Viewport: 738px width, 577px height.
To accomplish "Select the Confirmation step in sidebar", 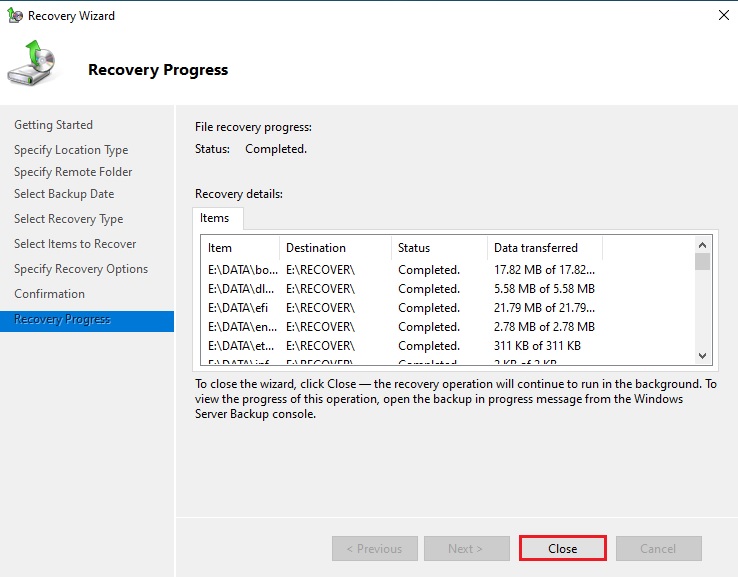I will [50, 294].
